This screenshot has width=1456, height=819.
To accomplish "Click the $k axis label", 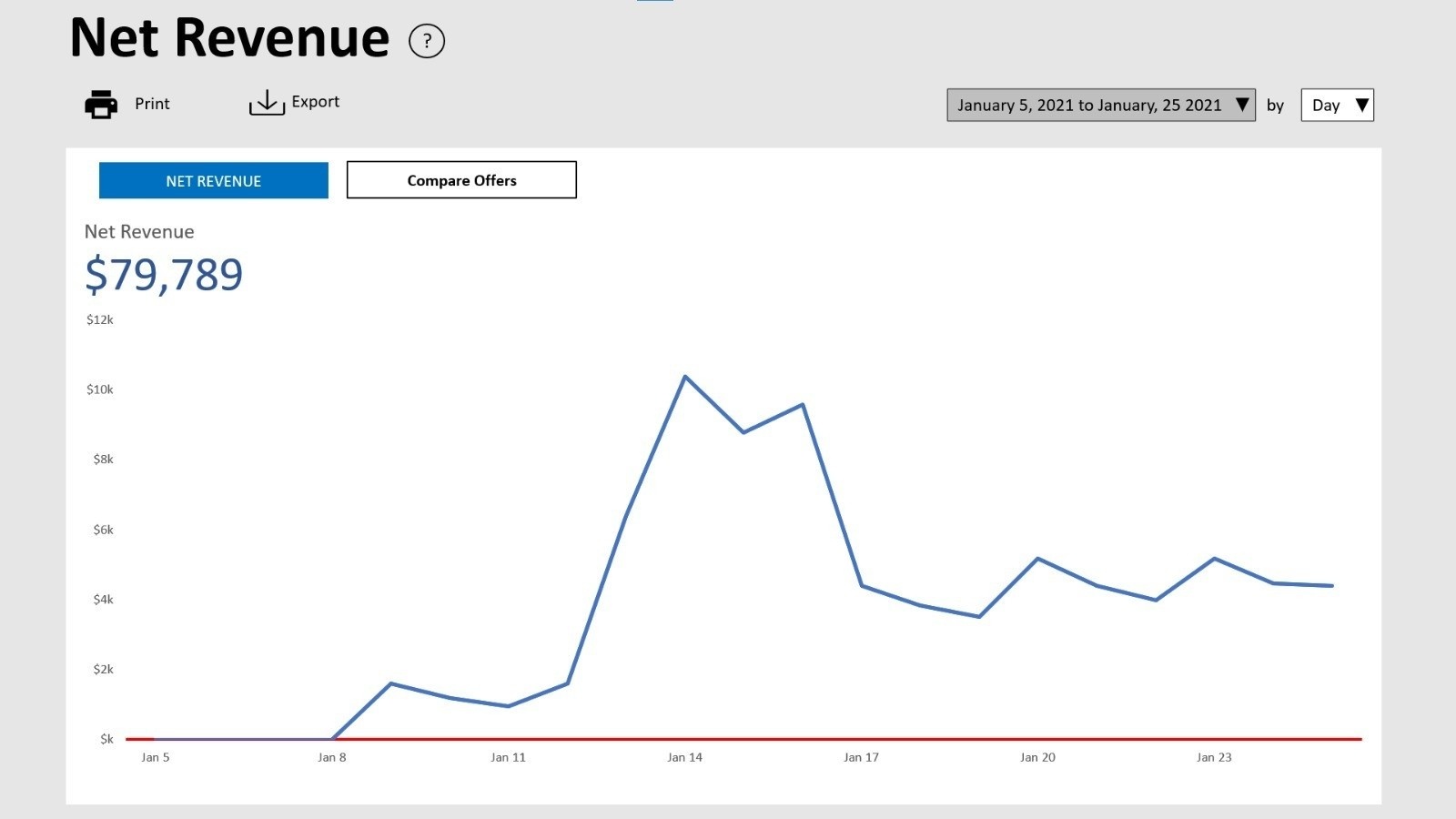I will coord(106,739).
